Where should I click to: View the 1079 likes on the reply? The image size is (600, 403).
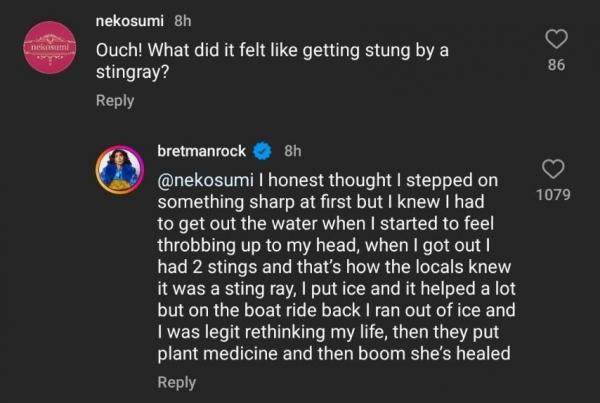(x=553, y=194)
